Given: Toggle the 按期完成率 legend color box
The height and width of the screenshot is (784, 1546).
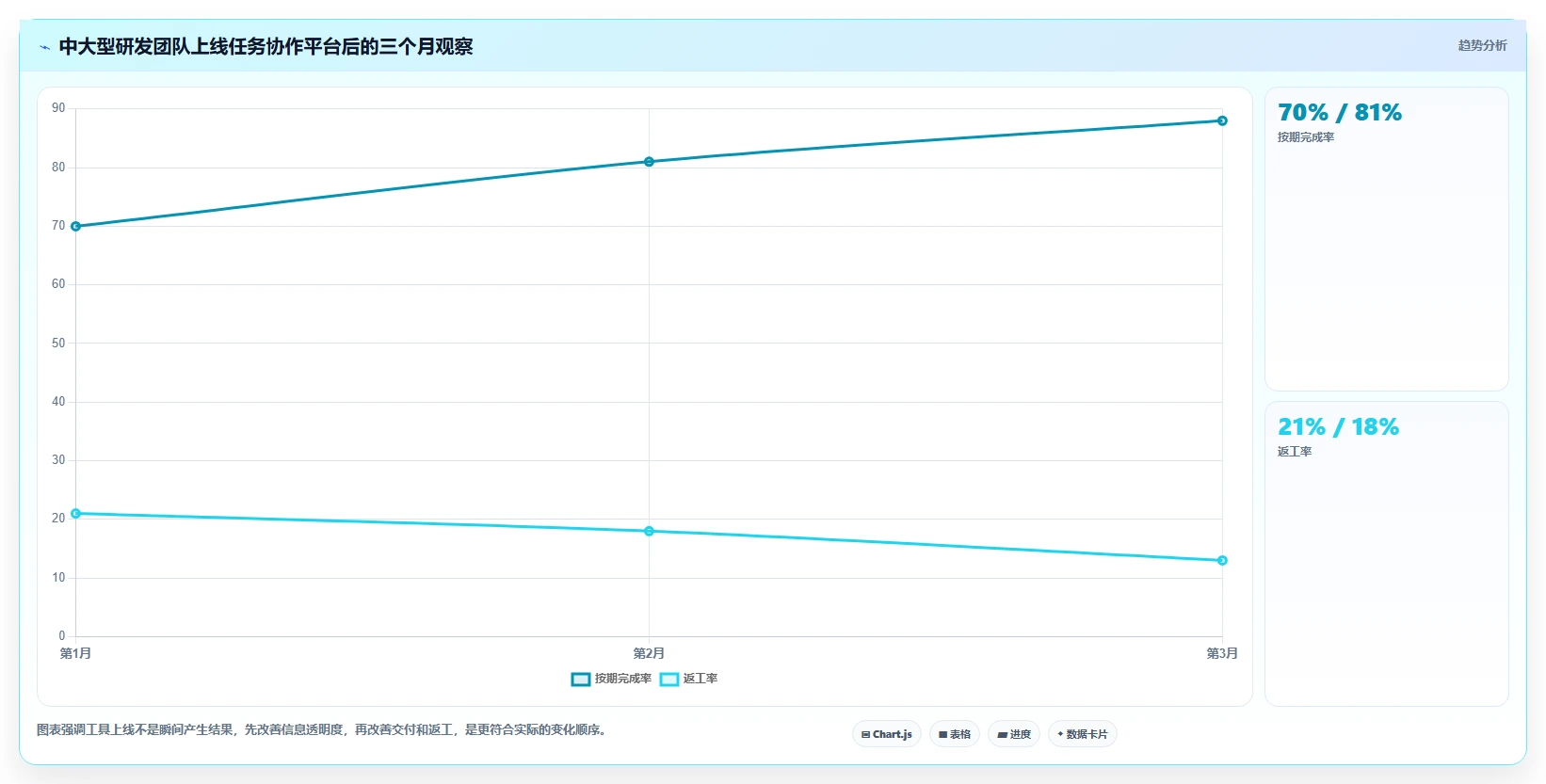Looking at the screenshot, I should [581, 680].
